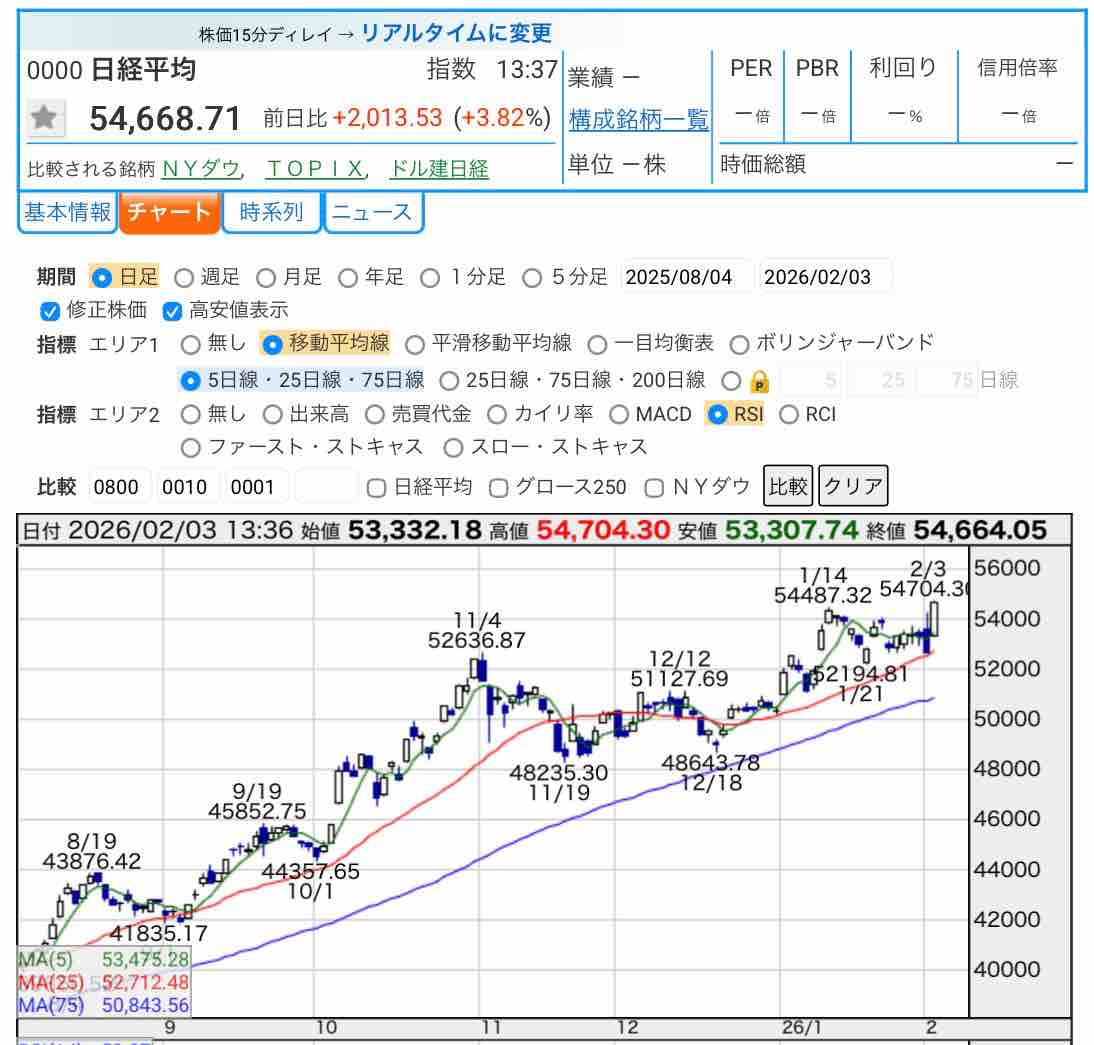The width and height of the screenshot is (1094, 1045).
Task: Open the ニュース tab
Action: [x=372, y=212]
